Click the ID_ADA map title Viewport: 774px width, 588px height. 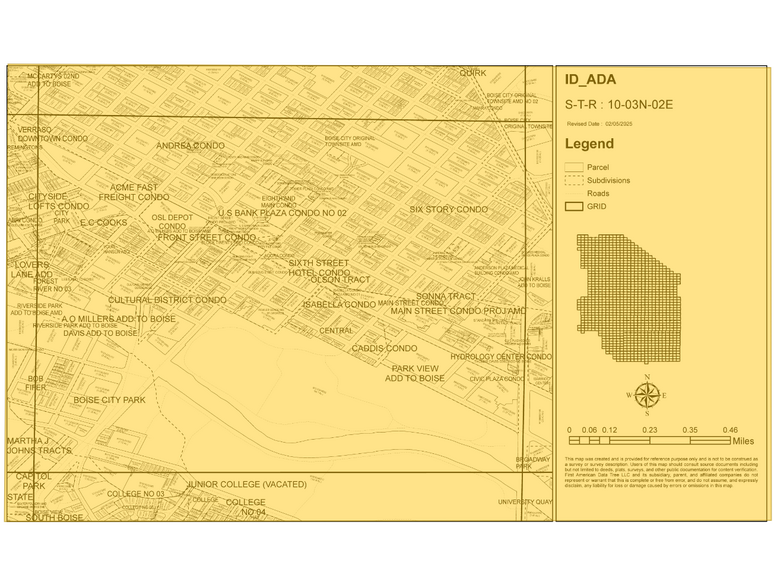pos(590,80)
